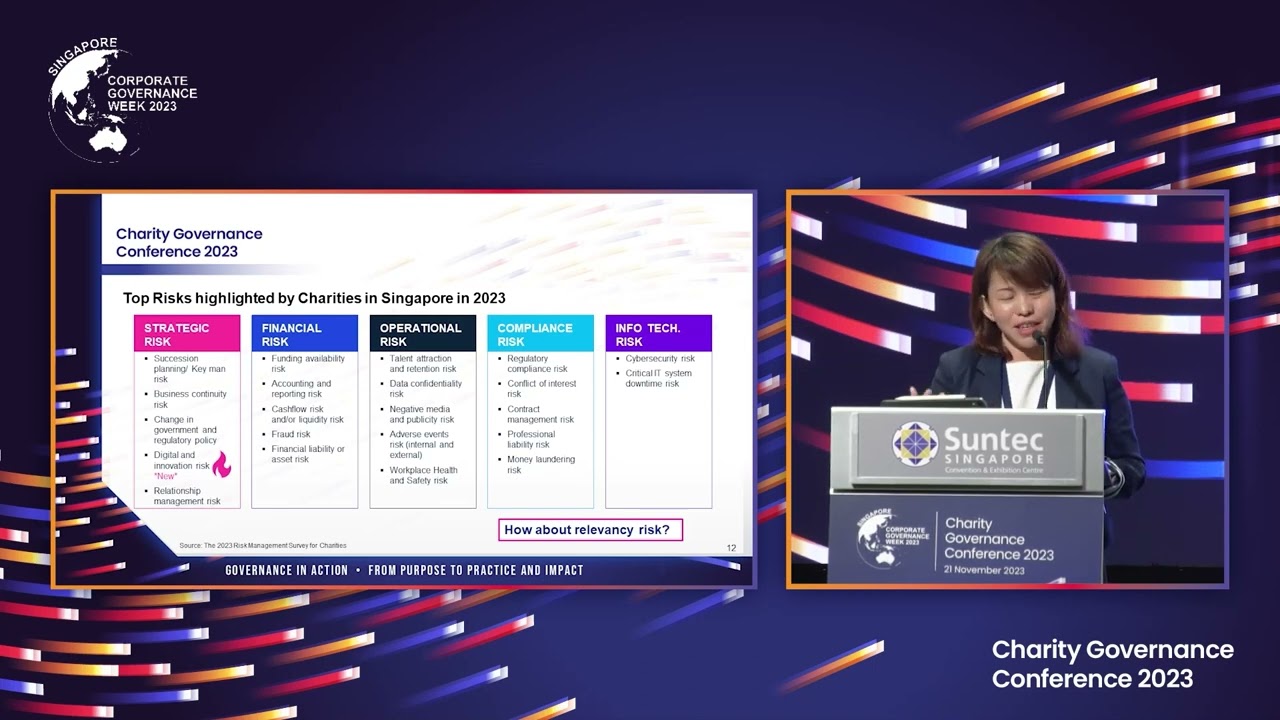Click bottom-right caption 'Charity Governance Conference 2023'
This screenshot has width=1280, height=720.
[x=1112, y=664]
